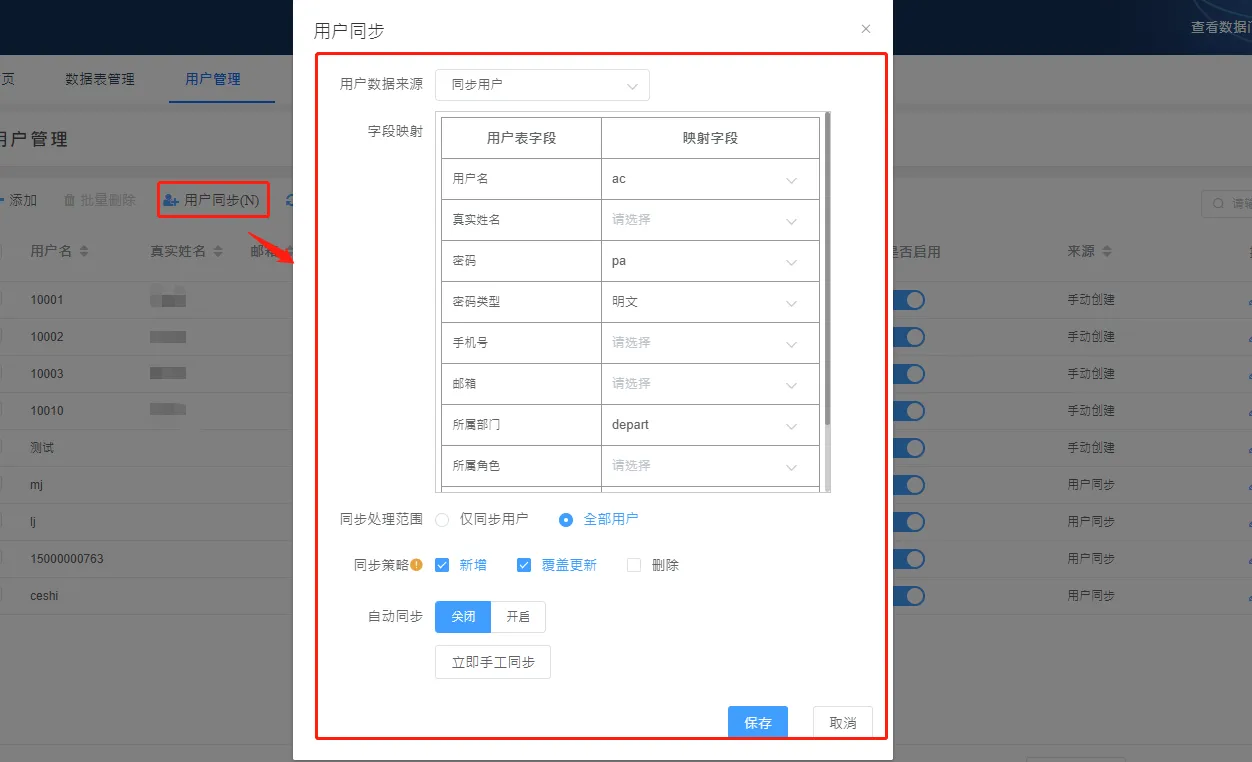Click the trash icon beside 批量删除
The width and height of the screenshot is (1252, 762).
pos(69,200)
